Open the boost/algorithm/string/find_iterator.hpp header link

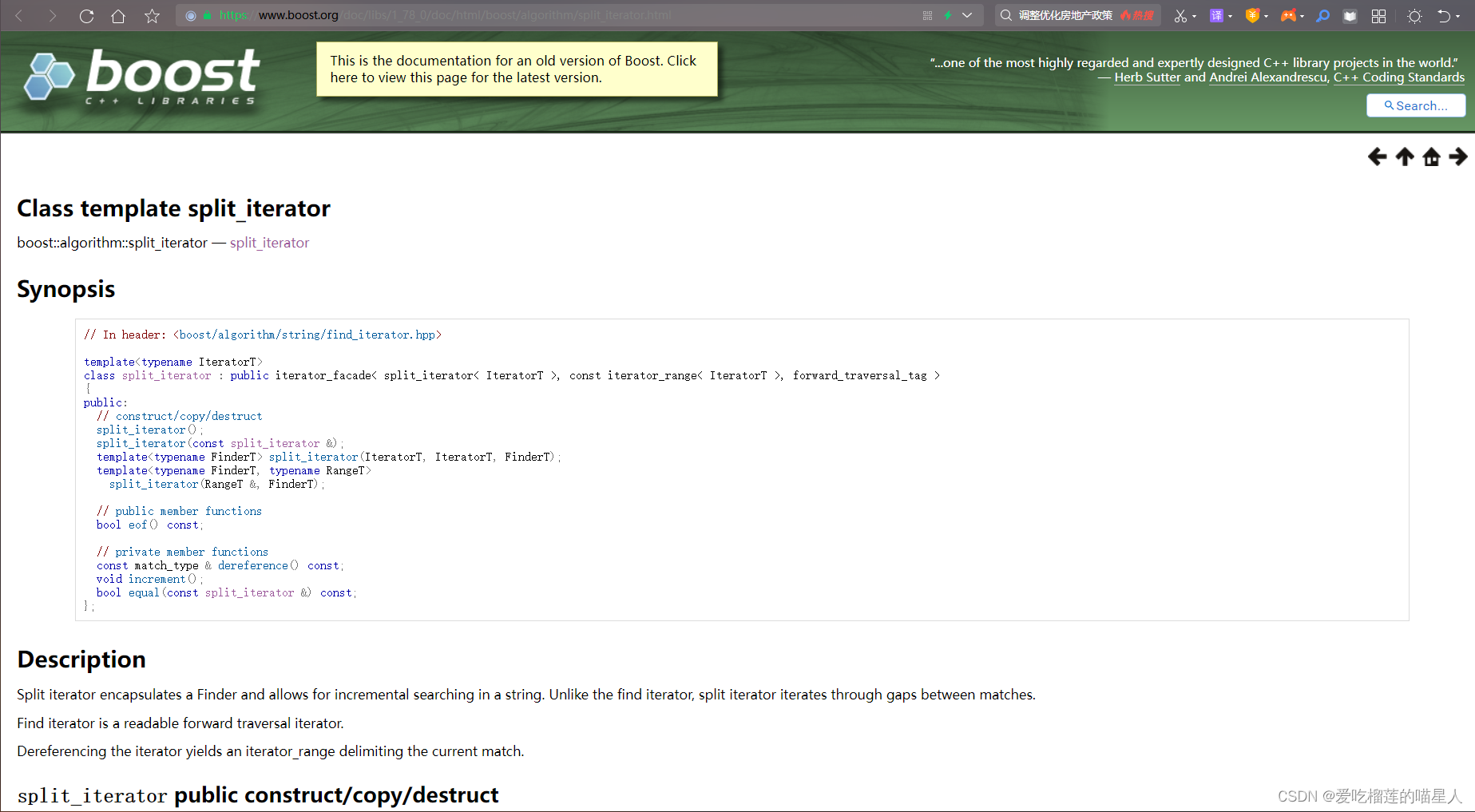[x=307, y=335]
